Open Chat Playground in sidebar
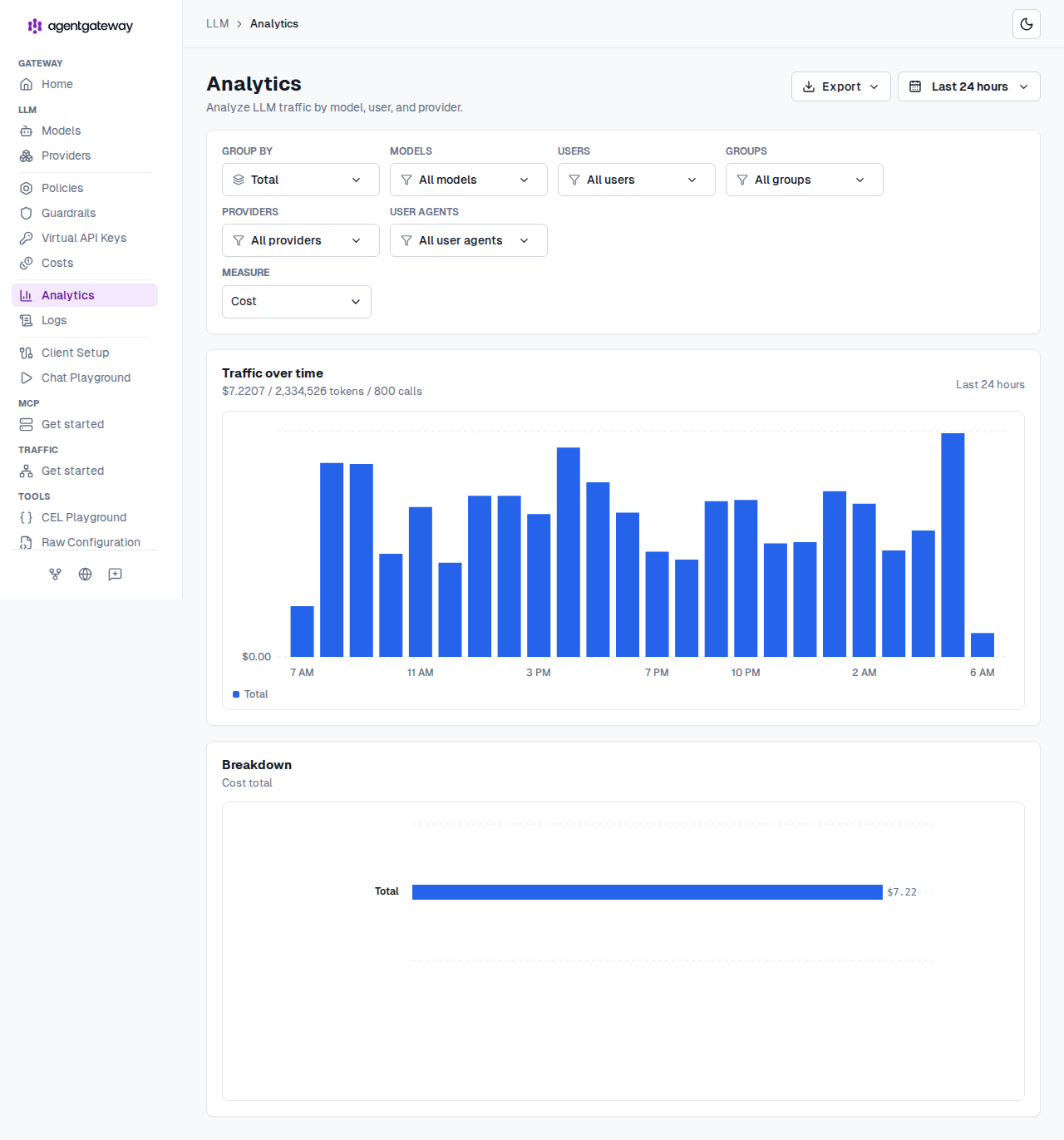The height and width of the screenshot is (1140, 1064). [85, 378]
